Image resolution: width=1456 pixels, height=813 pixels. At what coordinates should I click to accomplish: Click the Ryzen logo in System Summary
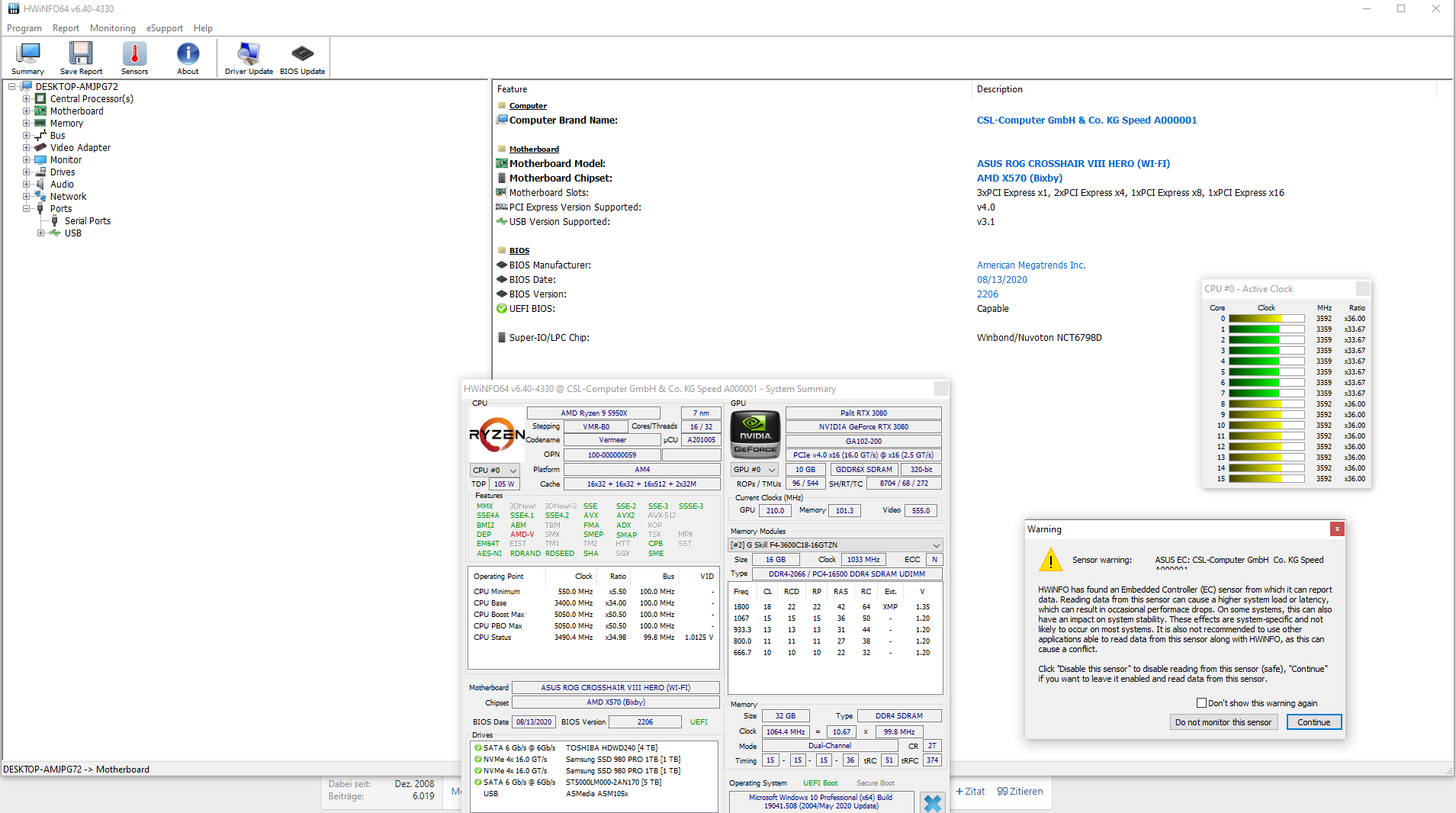click(497, 435)
